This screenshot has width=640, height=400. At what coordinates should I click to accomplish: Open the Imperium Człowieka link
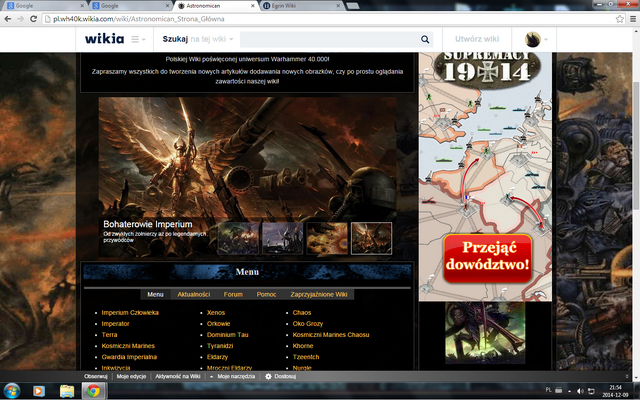tap(130, 313)
